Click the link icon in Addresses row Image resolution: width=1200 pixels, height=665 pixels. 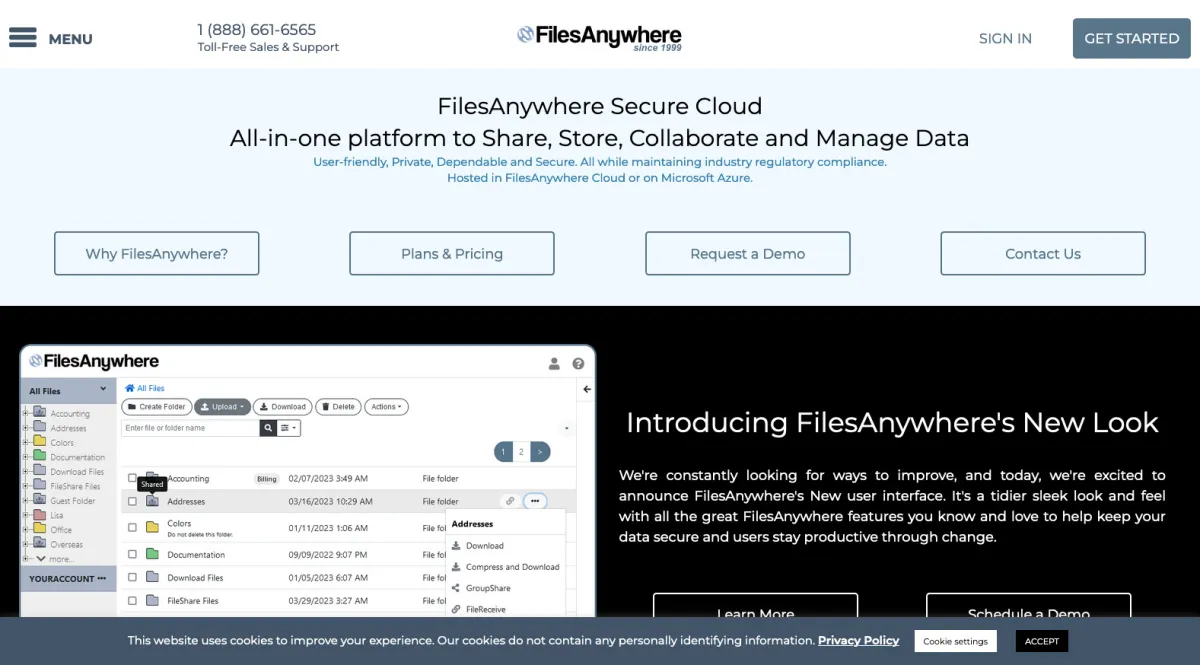[x=510, y=501]
